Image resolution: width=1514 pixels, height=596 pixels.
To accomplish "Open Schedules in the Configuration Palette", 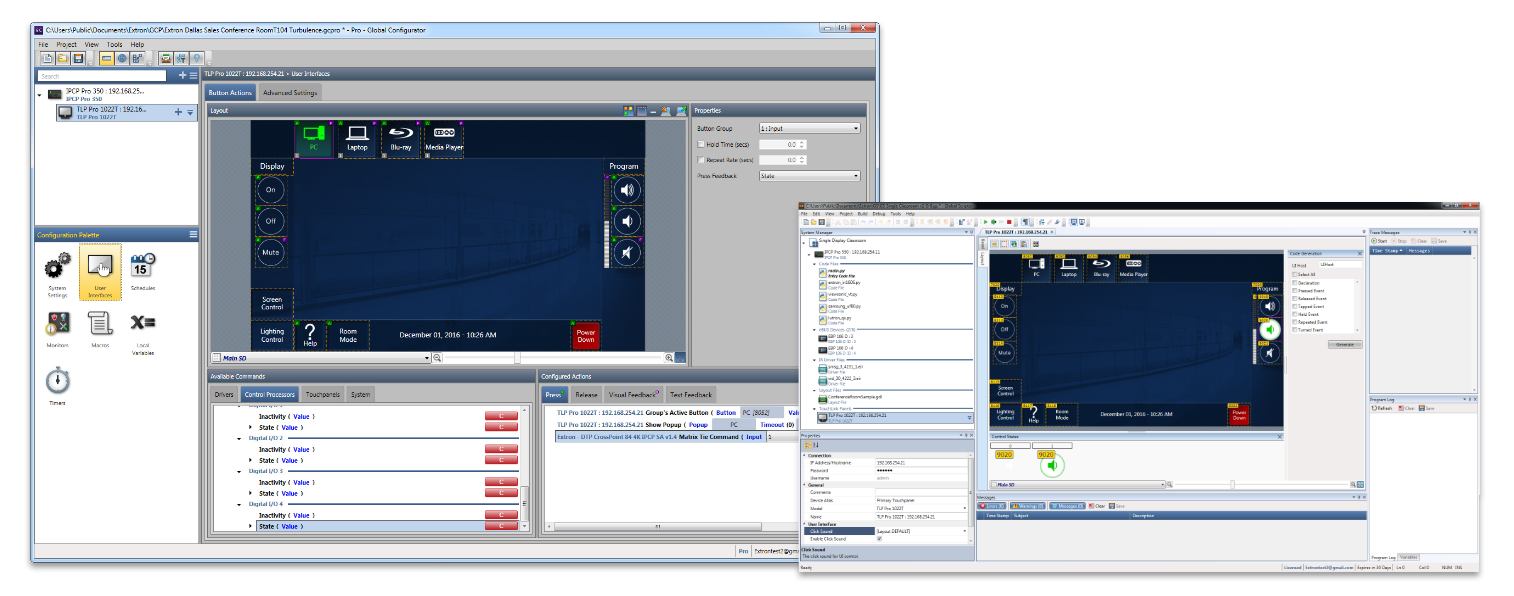I will pos(143,270).
